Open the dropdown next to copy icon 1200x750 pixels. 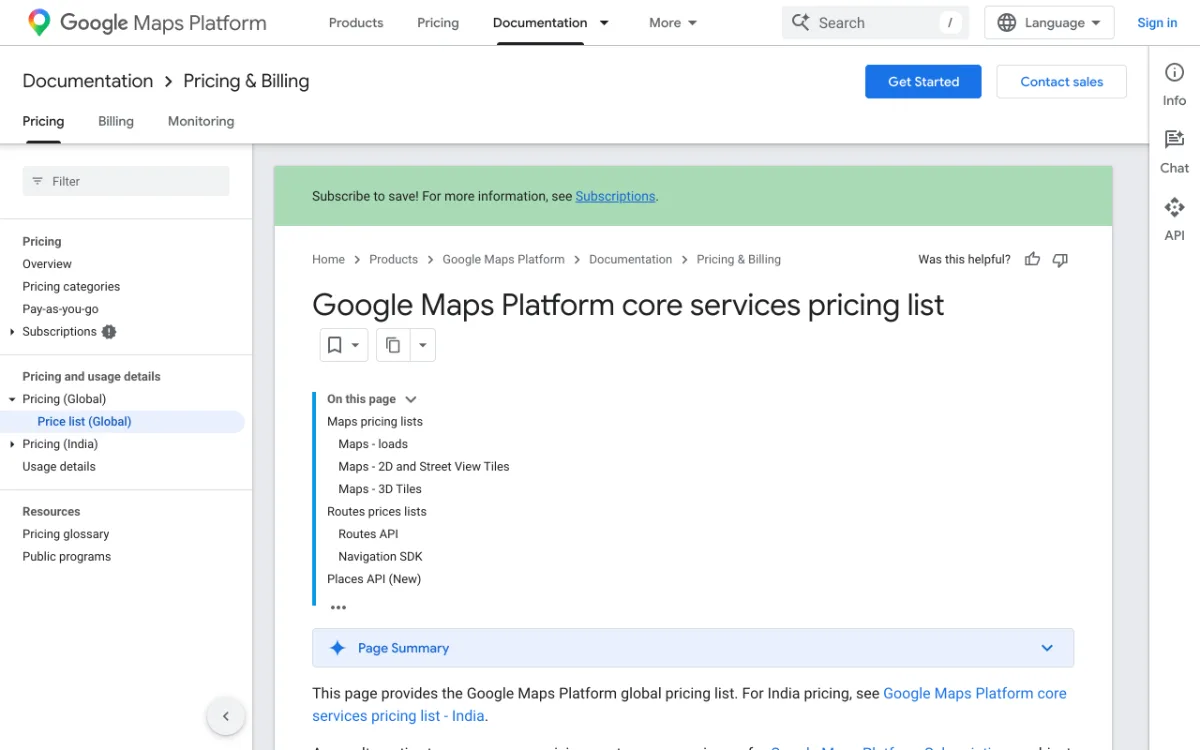tap(422, 345)
